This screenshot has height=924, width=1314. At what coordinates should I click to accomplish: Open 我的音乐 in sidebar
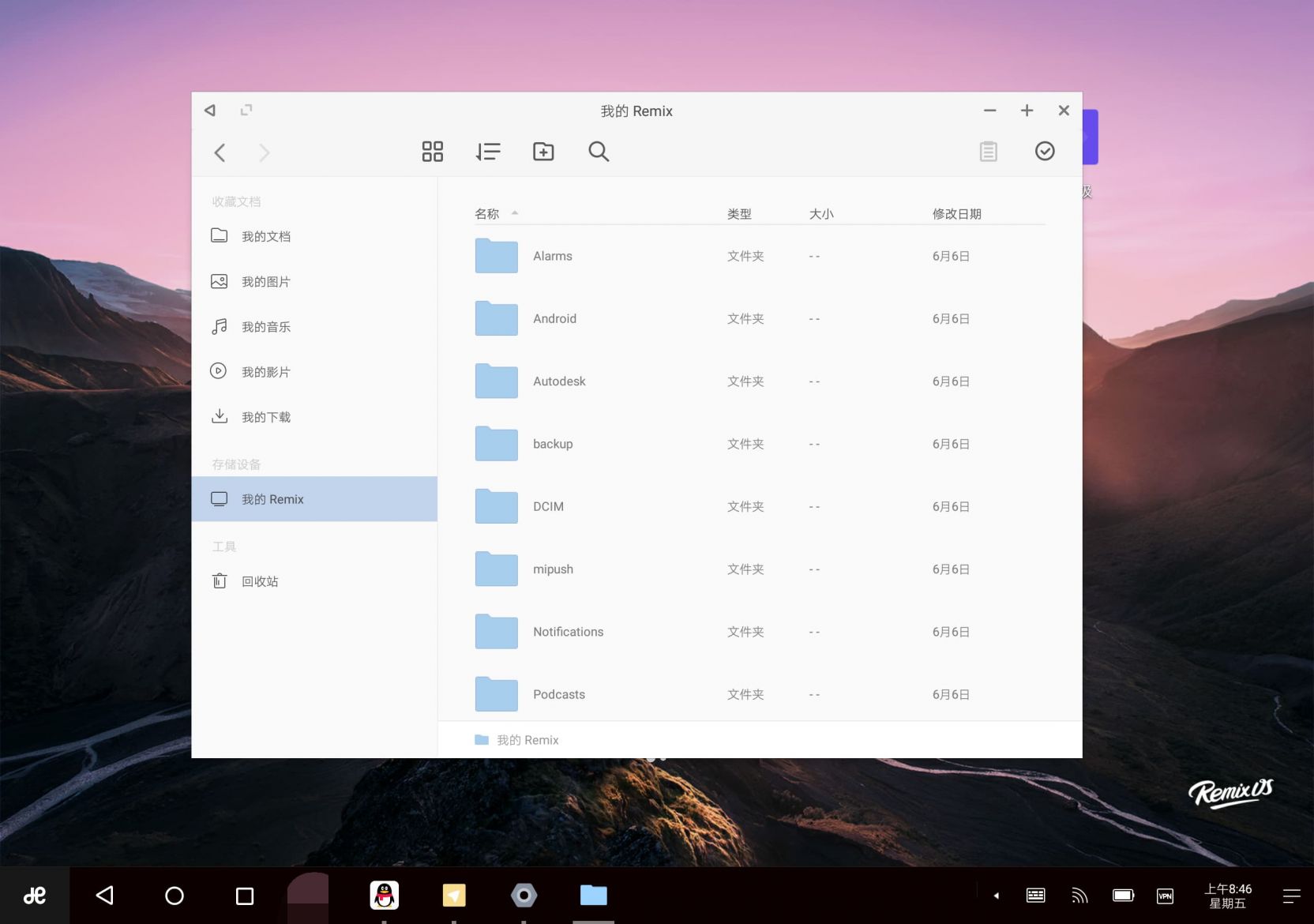coord(314,326)
